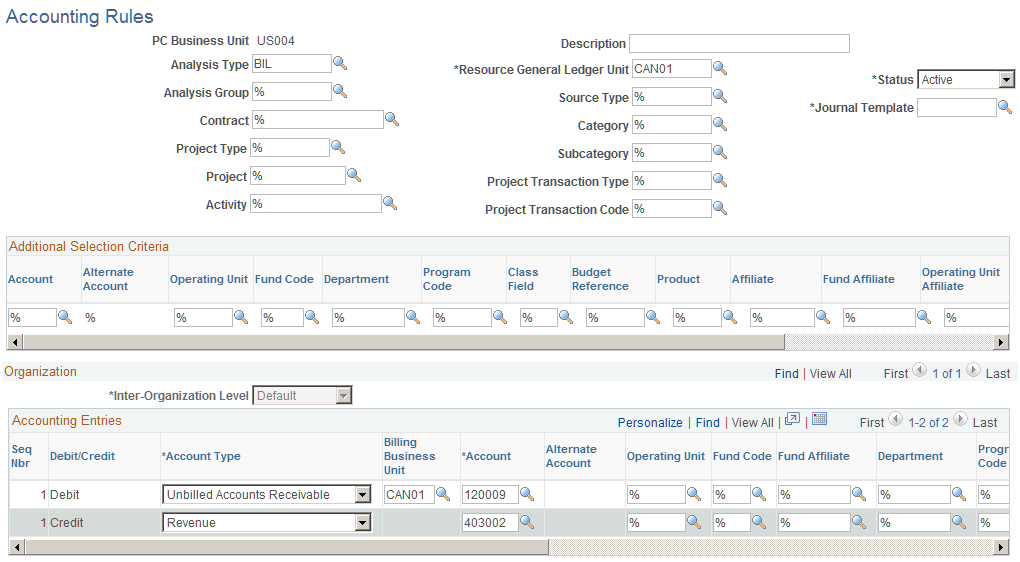Download Accounting Entries to spreadsheet icon
Image resolution: width=1020 pixels, height=562 pixels.
click(x=820, y=420)
